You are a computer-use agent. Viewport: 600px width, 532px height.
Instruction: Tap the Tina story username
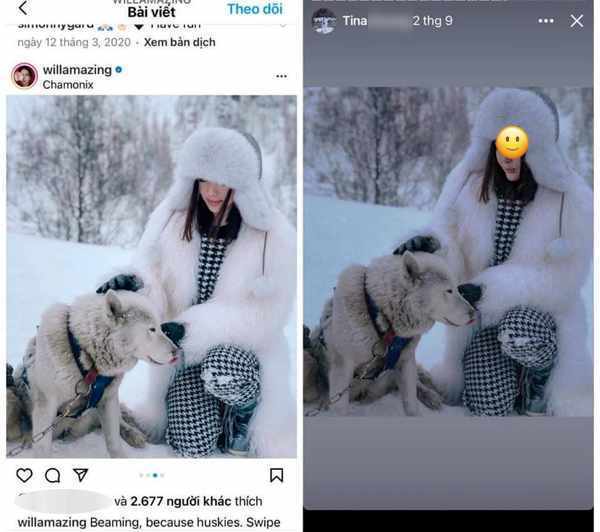pos(355,21)
